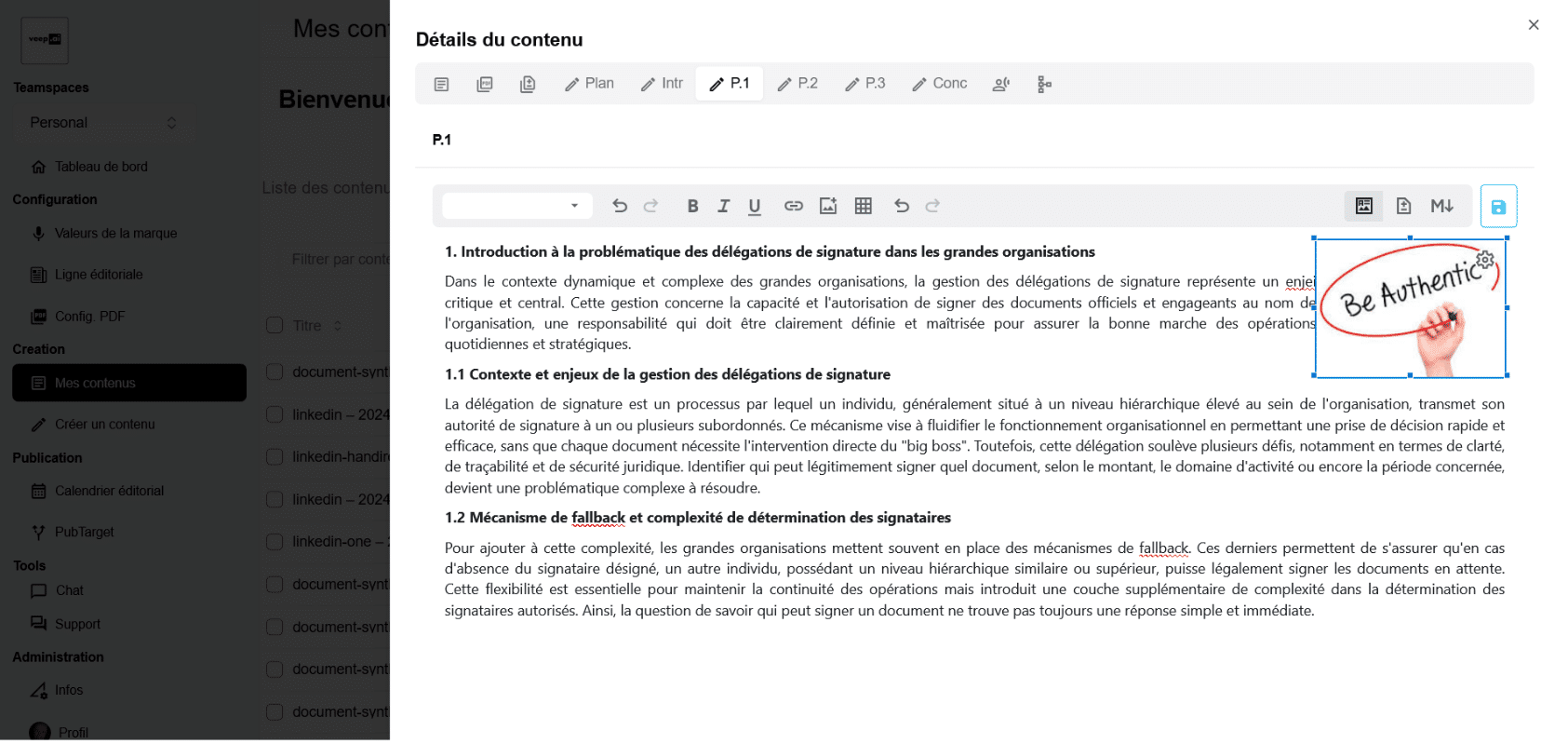Image resolution: width=1568 pixels, height=744 pixels.
Task: Click the document upload icon in the editor toolbar
Action: pos(1403,206)
